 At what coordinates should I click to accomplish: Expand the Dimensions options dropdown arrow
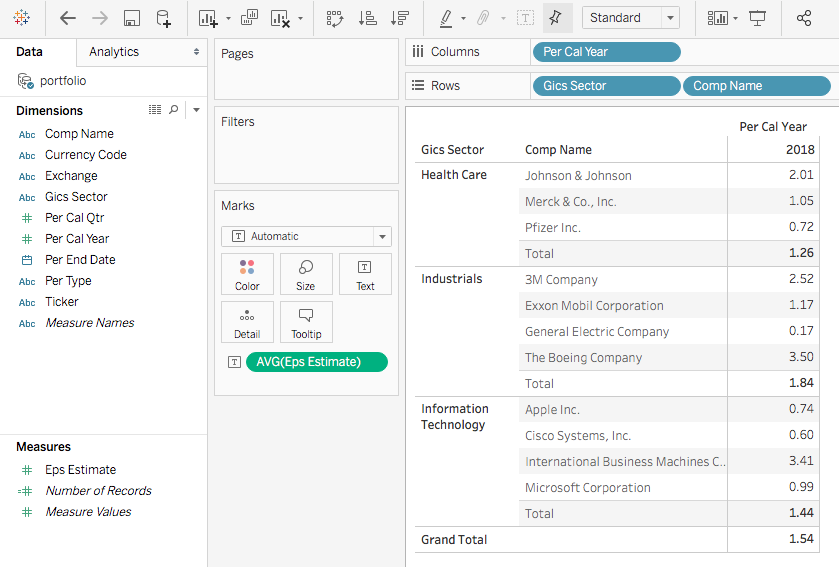click(196, 110)
